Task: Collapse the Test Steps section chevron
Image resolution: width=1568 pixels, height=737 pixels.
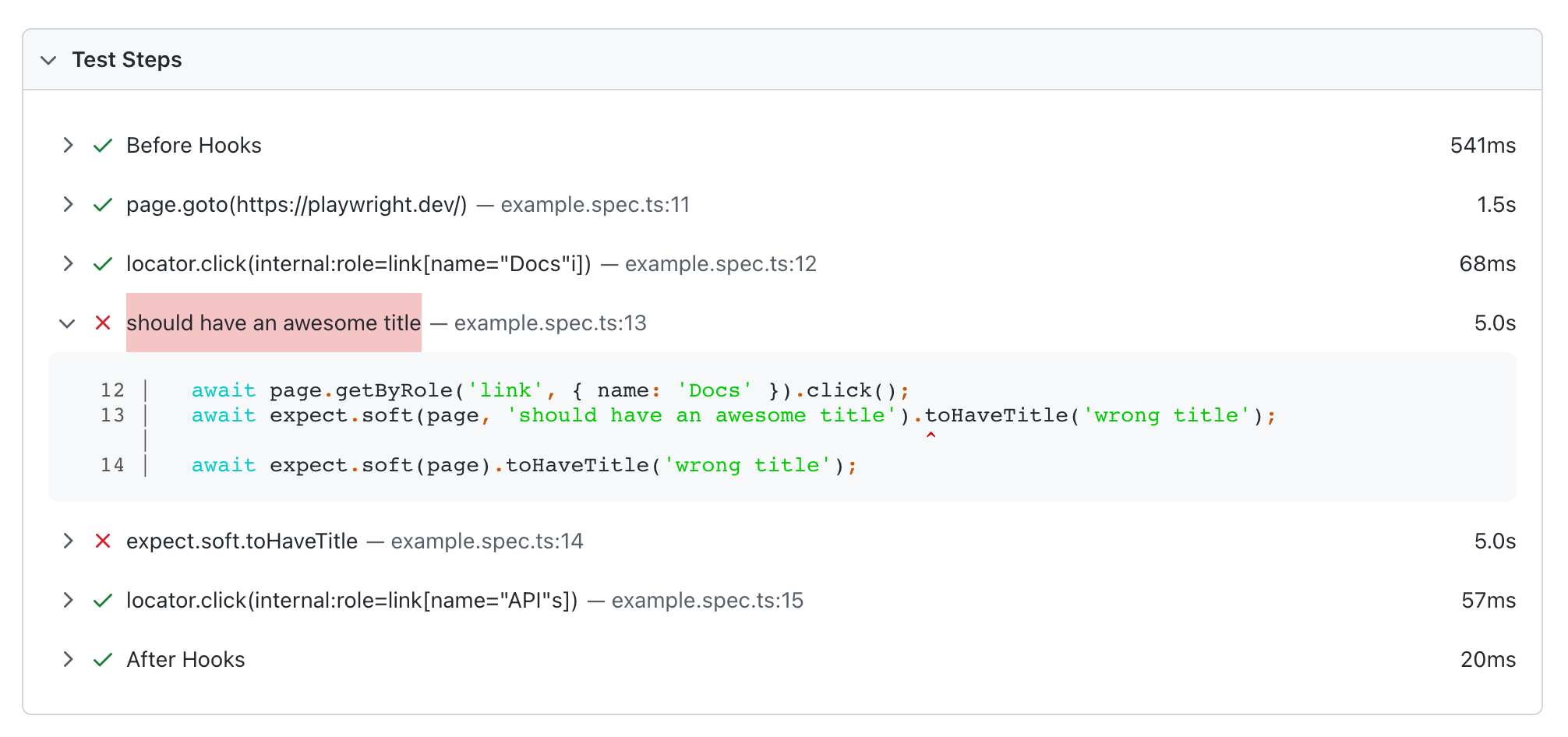Action: pyautogui.click(x=48, y=60)
